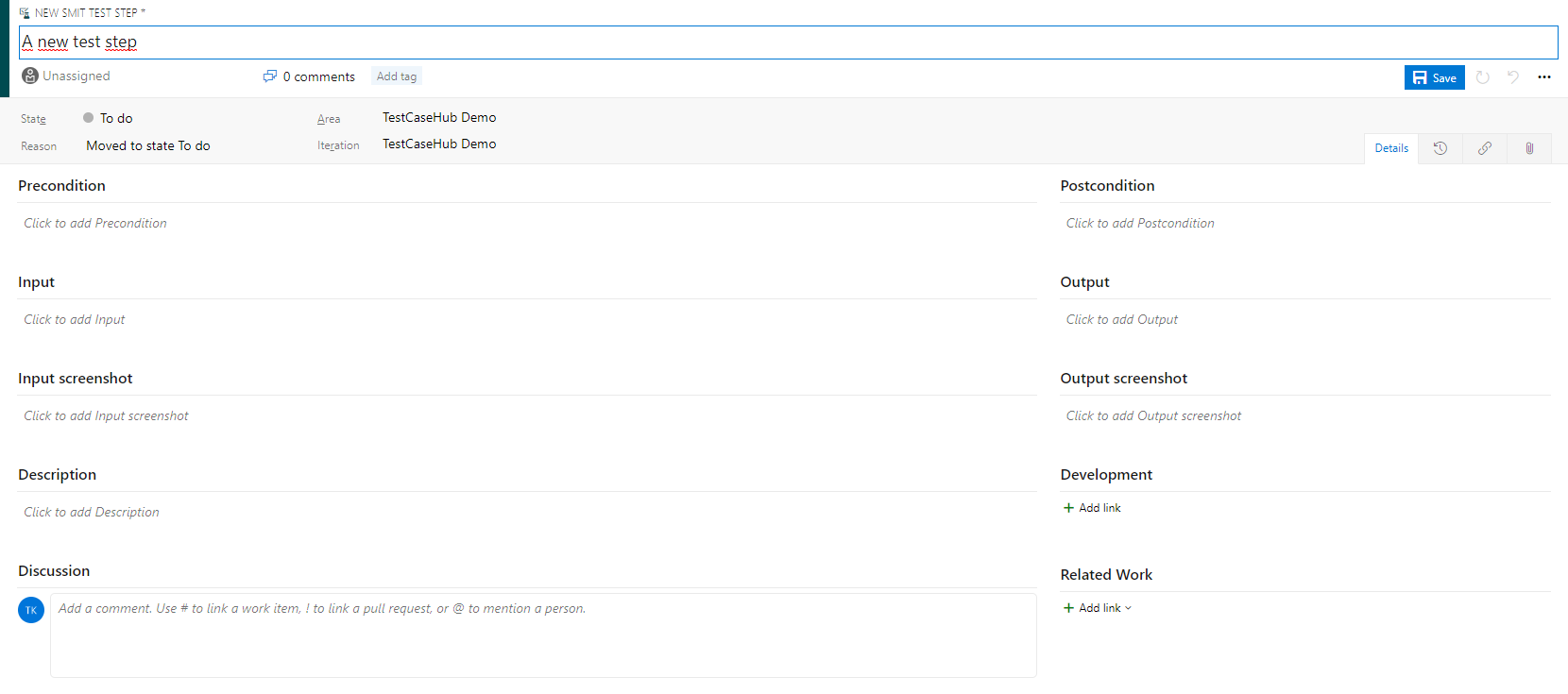Screen dimensions: 1568x694
Task: Switch to the History tab icon
Action: (1440, 148)
